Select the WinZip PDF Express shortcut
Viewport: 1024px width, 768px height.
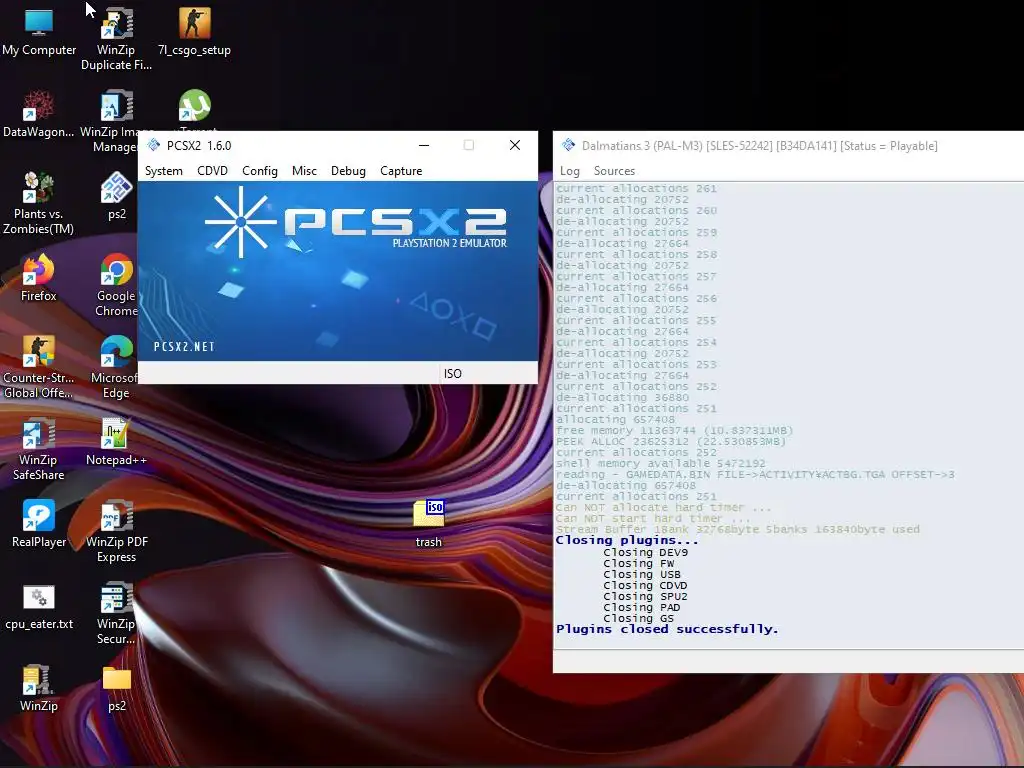(x=116, y=532)
